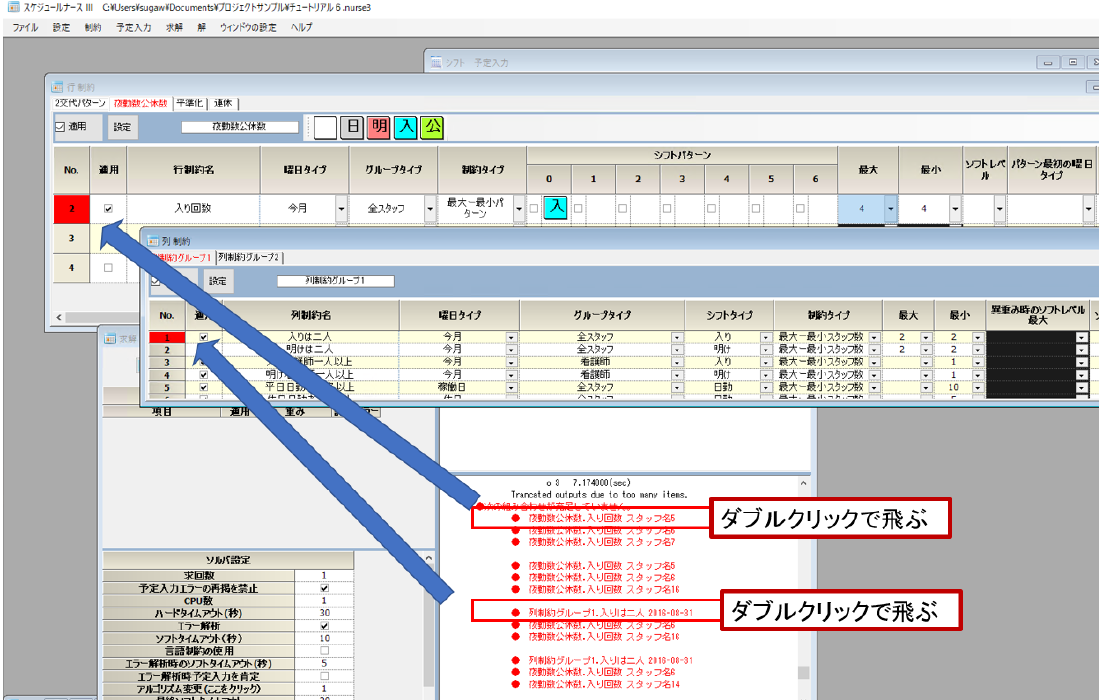Select row number 1 header in 列制約
The width and height of the screenshot is (1110, 700).
[167, 338]
